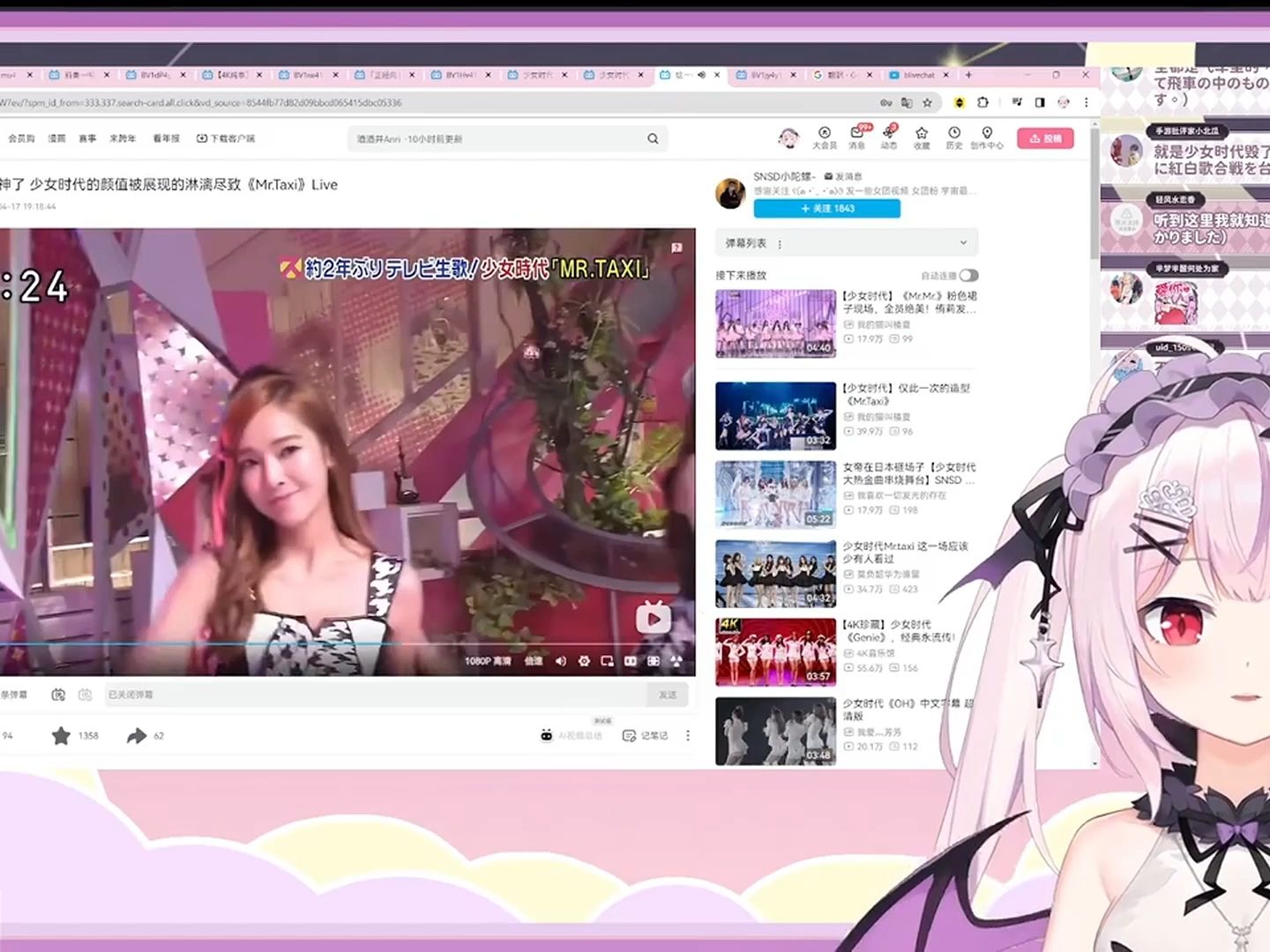Screen dimensions: 1270x952
Task: Click the Bilibili search input field
Action: pos(498,138)
